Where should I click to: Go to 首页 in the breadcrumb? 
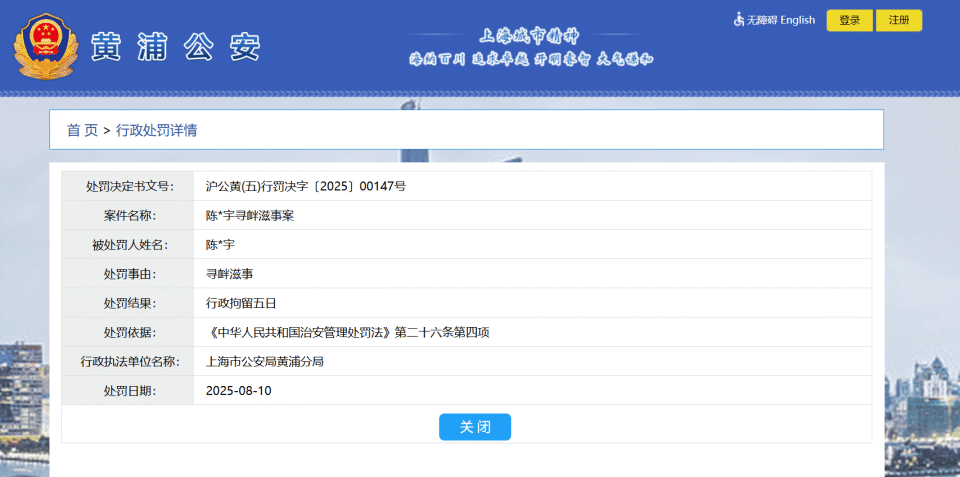[82, 130]
